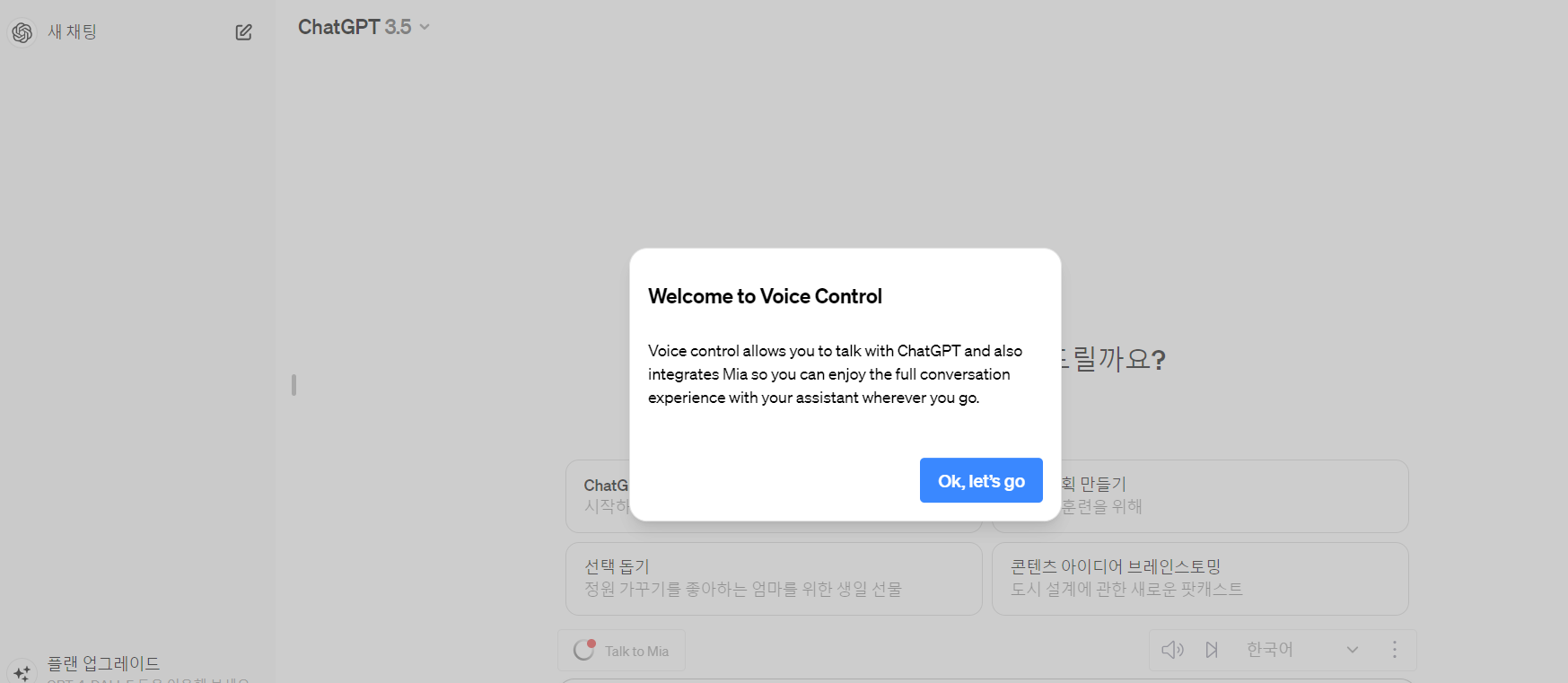Click the 플랜 업그레이드 upgrade link
The width and height of the screenshot is (1568, 683).
(103, 663)
